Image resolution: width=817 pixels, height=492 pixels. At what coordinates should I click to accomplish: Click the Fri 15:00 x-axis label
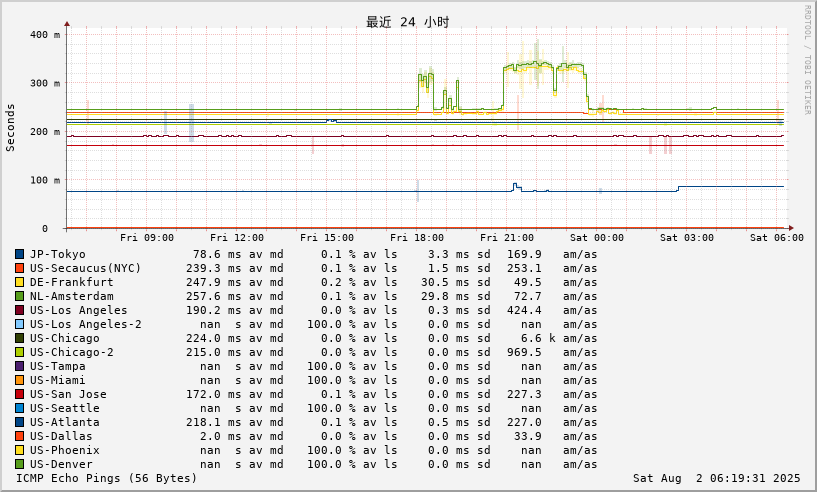click(x=327, y=238)
